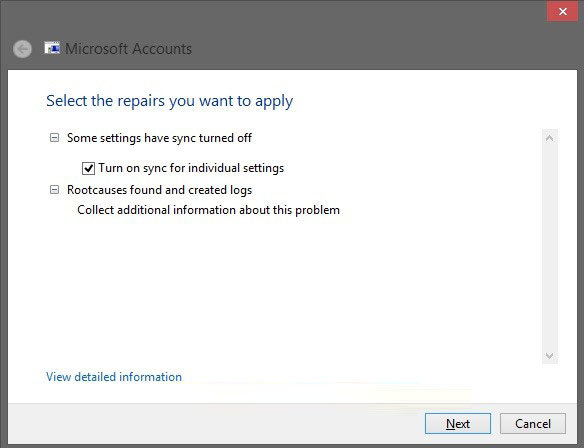
Task: Click the scrollbar down arrow
Action: point(550,356)
